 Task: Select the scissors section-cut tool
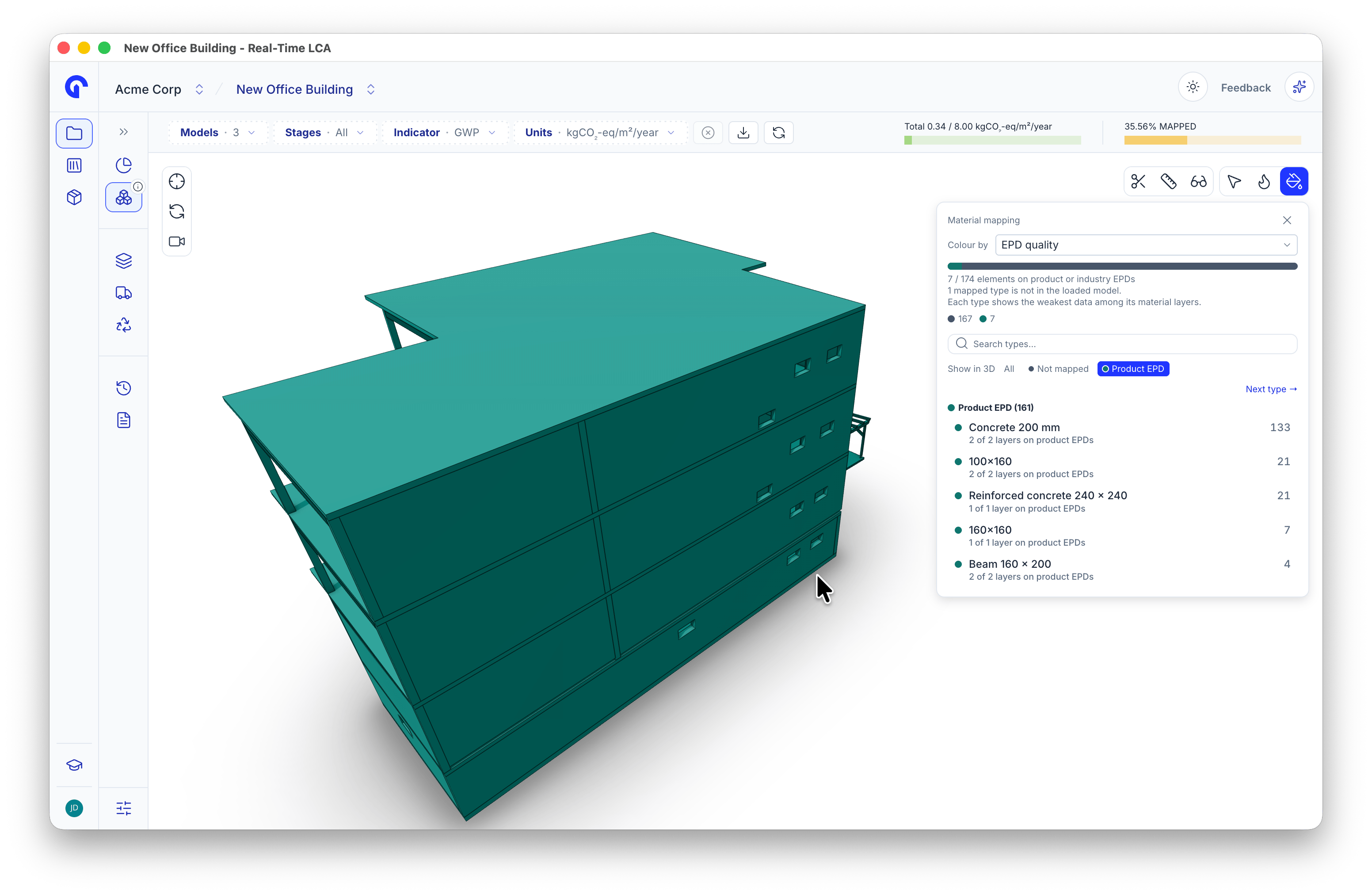[x=1138, y=182]
